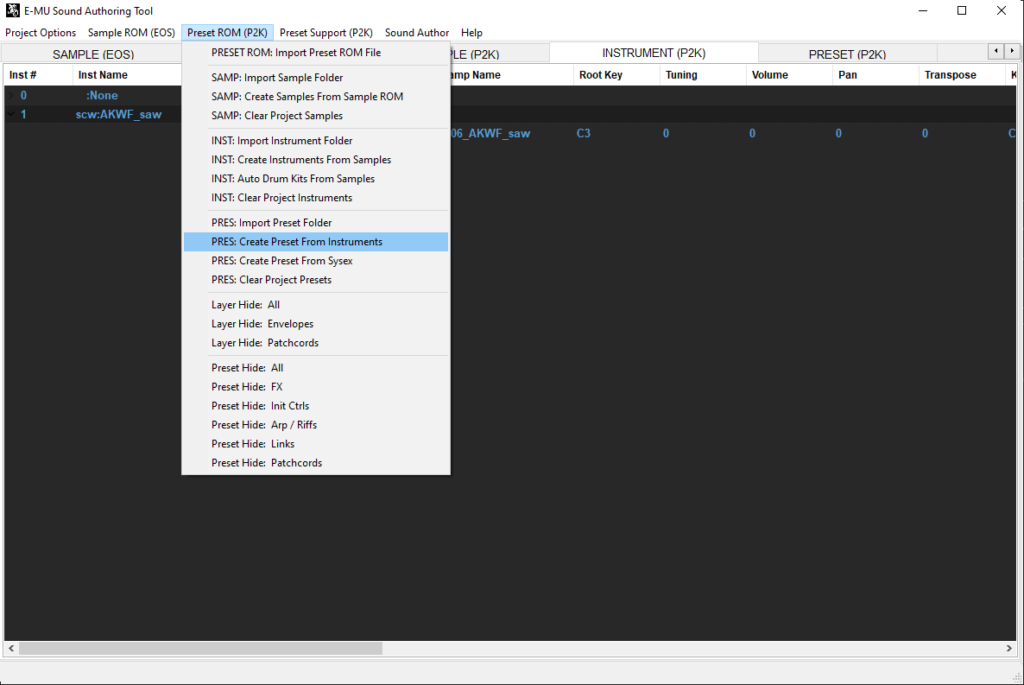Switch to the INSTRUMENT (P2K) tab
1024x685 pixels.
(654, 53)
